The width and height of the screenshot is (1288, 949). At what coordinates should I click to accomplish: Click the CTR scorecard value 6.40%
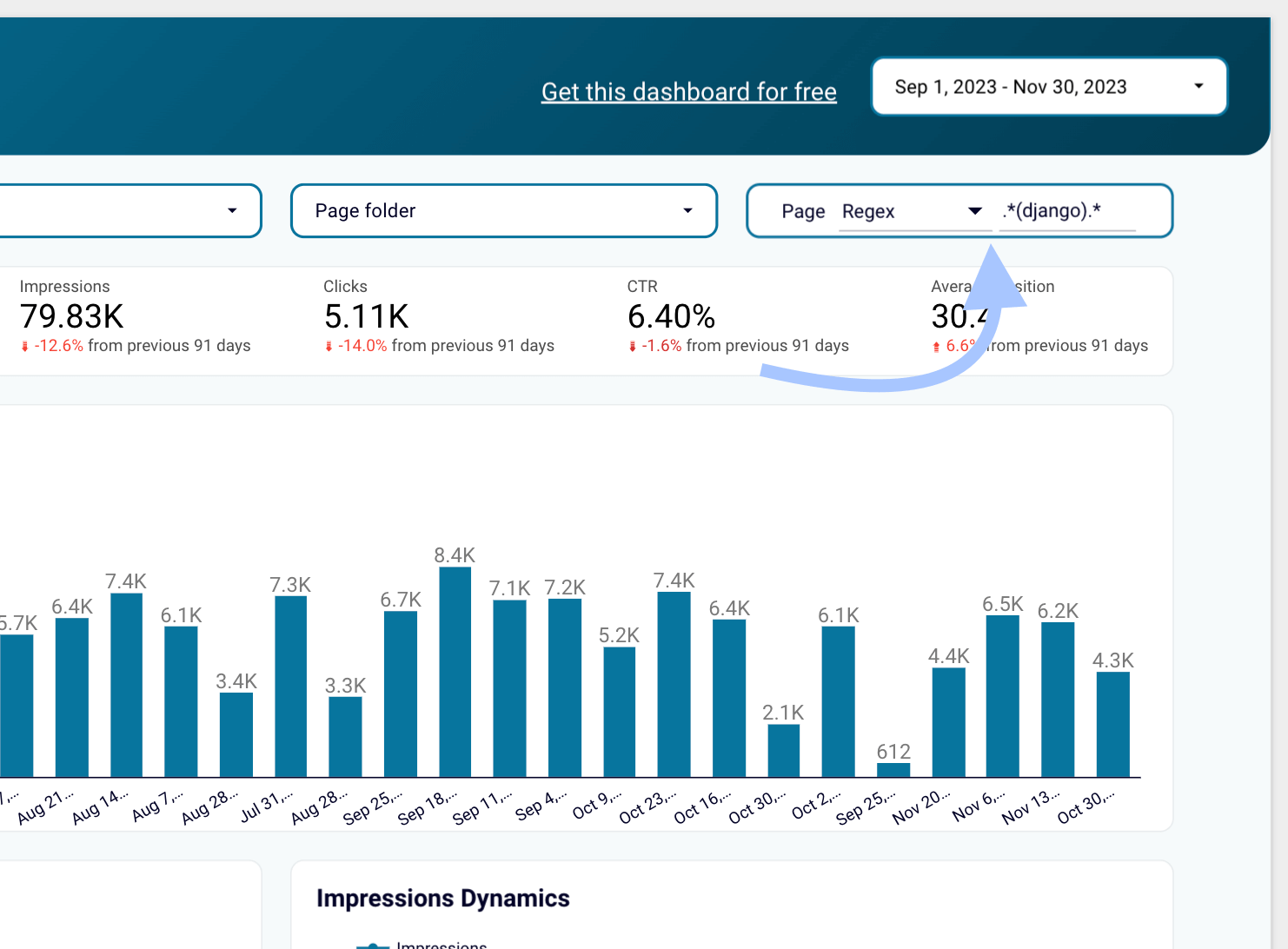[x=671, y=316]
